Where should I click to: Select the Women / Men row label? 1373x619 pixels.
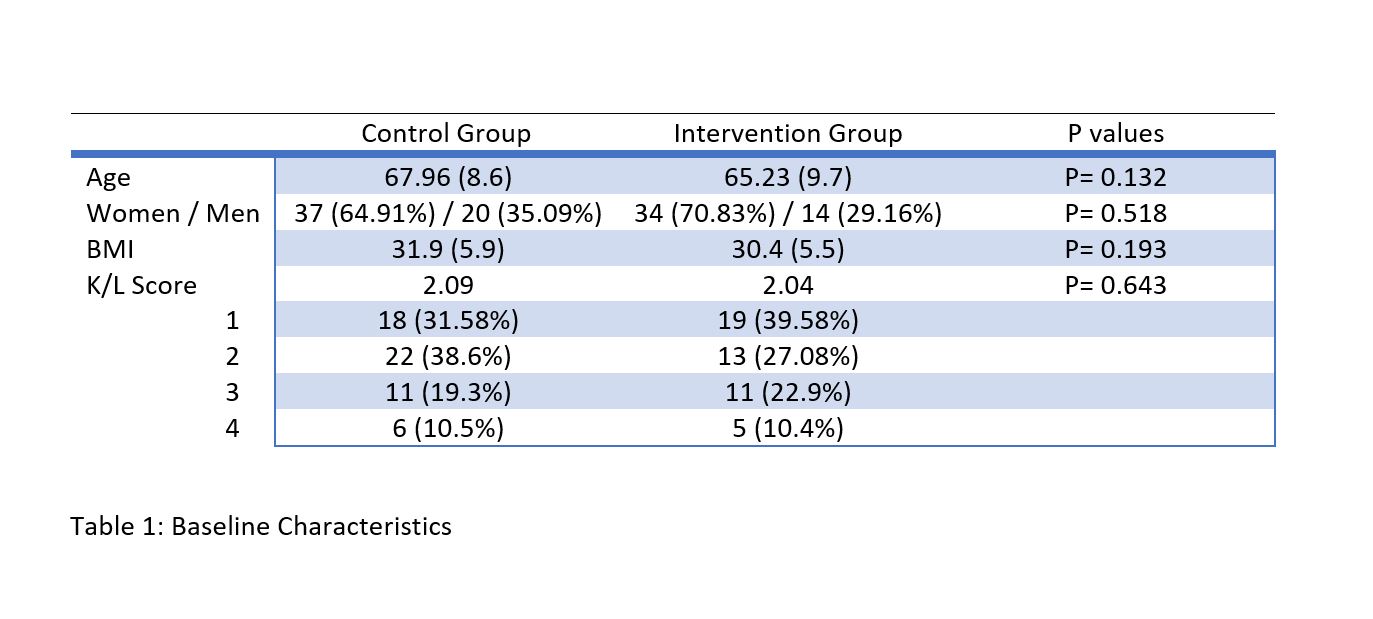[x=173, y=214]
